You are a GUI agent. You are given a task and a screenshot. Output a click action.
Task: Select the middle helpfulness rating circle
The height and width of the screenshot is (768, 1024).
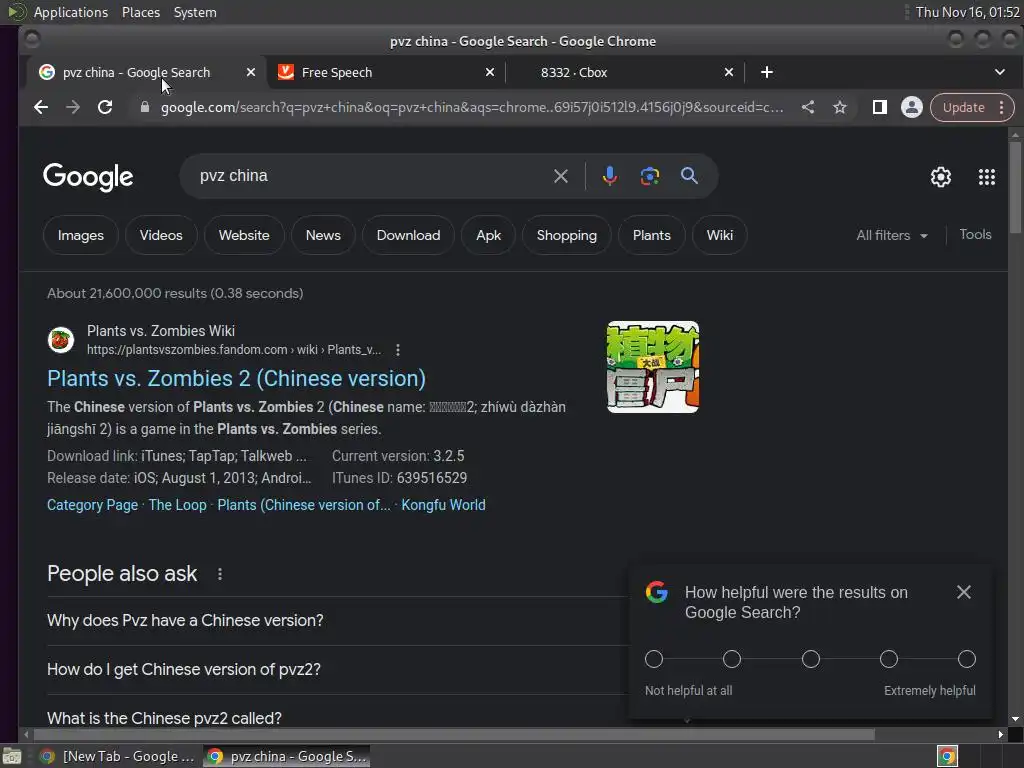810,659
